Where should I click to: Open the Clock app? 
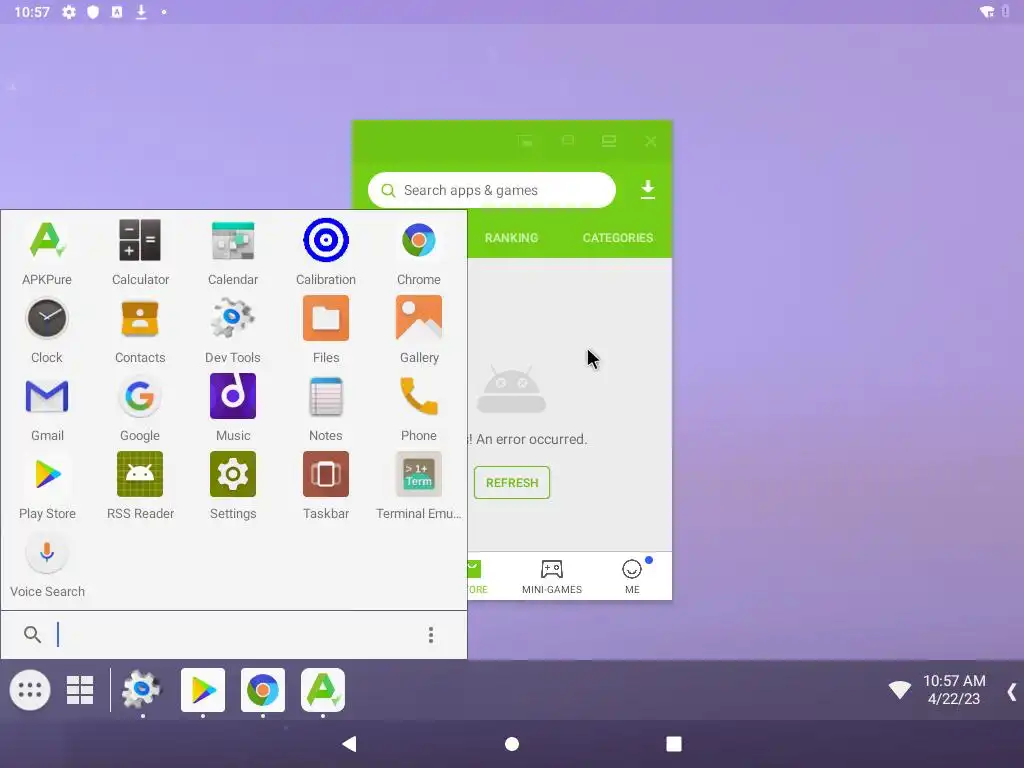47,330
